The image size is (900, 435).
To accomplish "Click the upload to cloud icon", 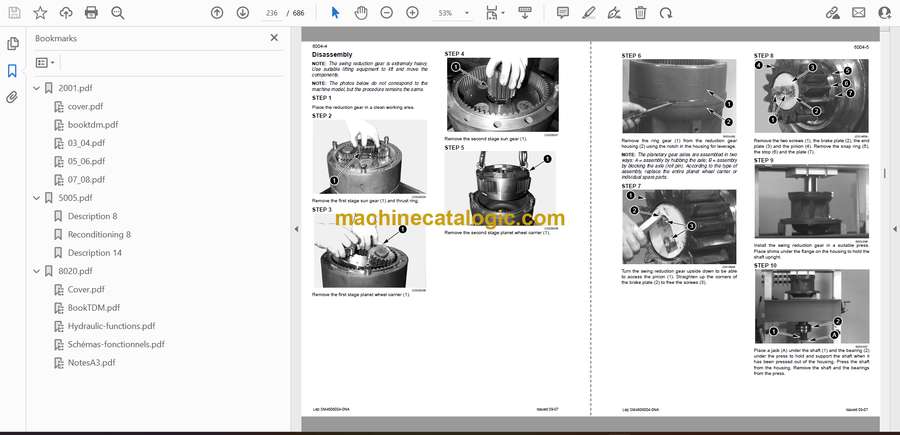I will click(66, 13).
